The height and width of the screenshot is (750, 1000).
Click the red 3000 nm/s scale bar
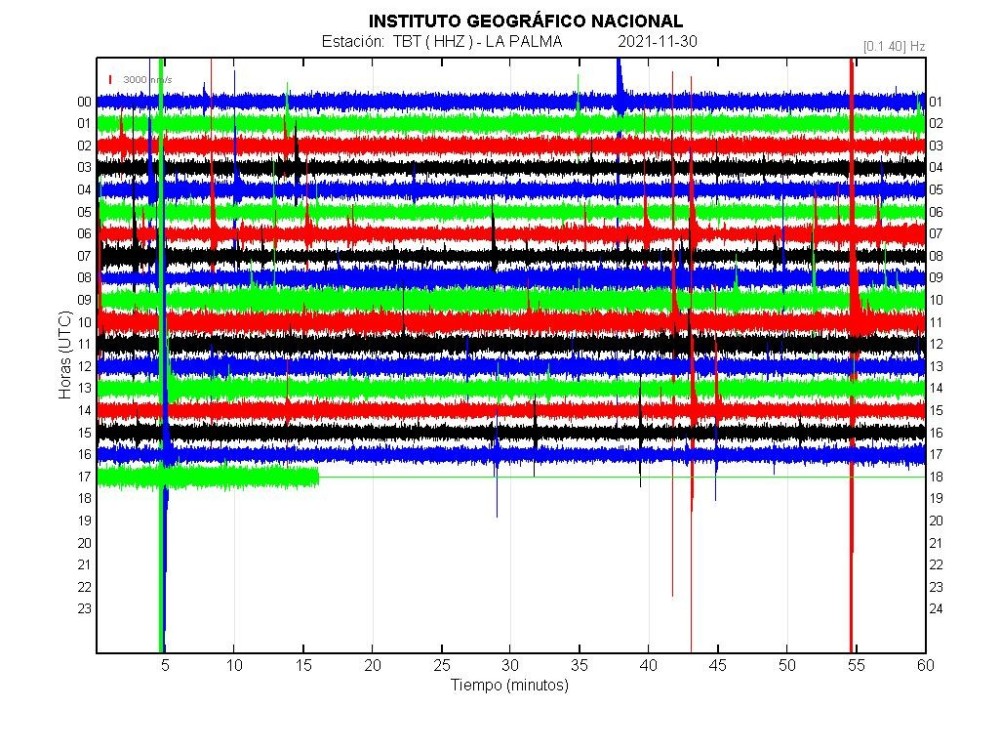coord(110,78)
